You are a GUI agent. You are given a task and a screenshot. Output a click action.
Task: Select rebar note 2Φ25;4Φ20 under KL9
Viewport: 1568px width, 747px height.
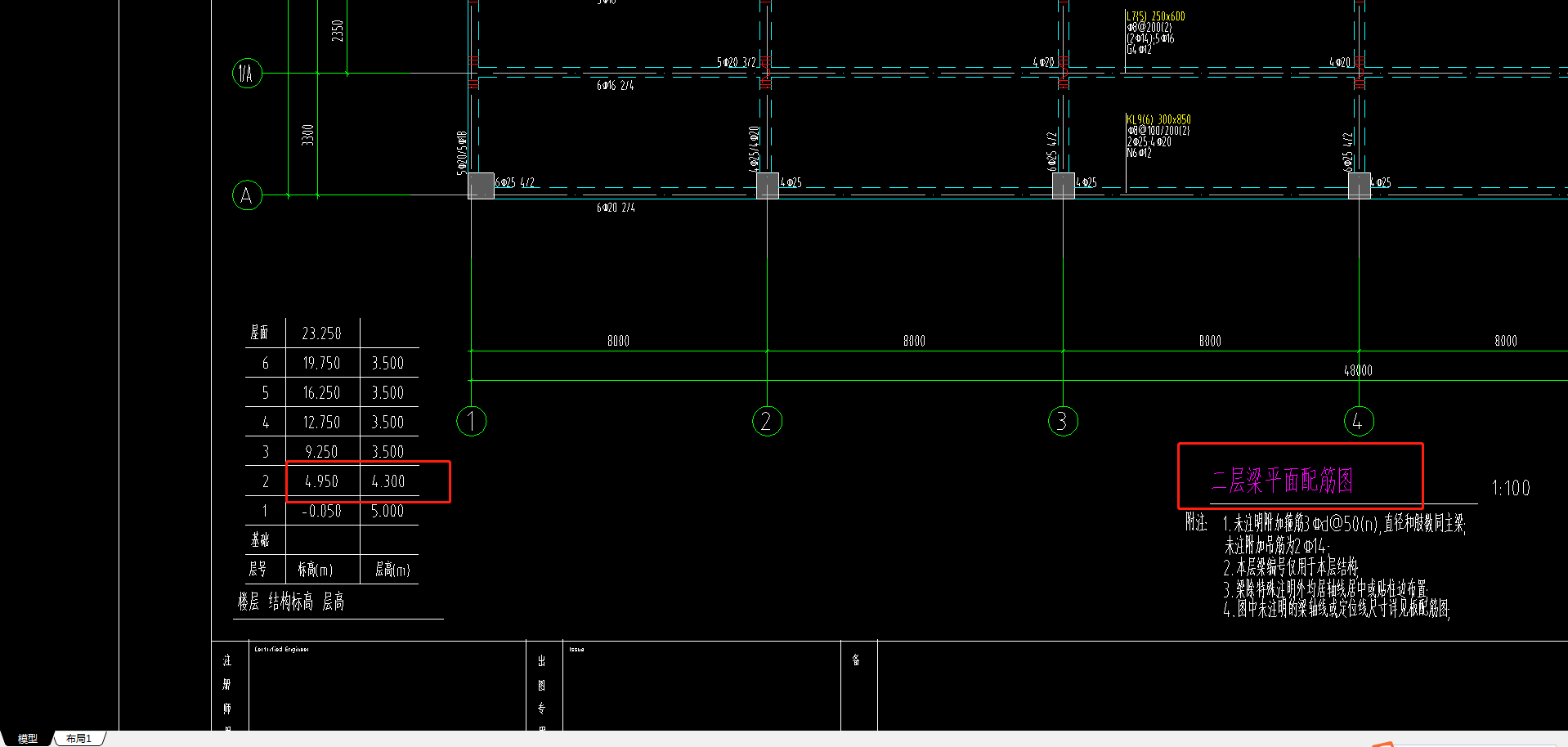pos(1149,141)
